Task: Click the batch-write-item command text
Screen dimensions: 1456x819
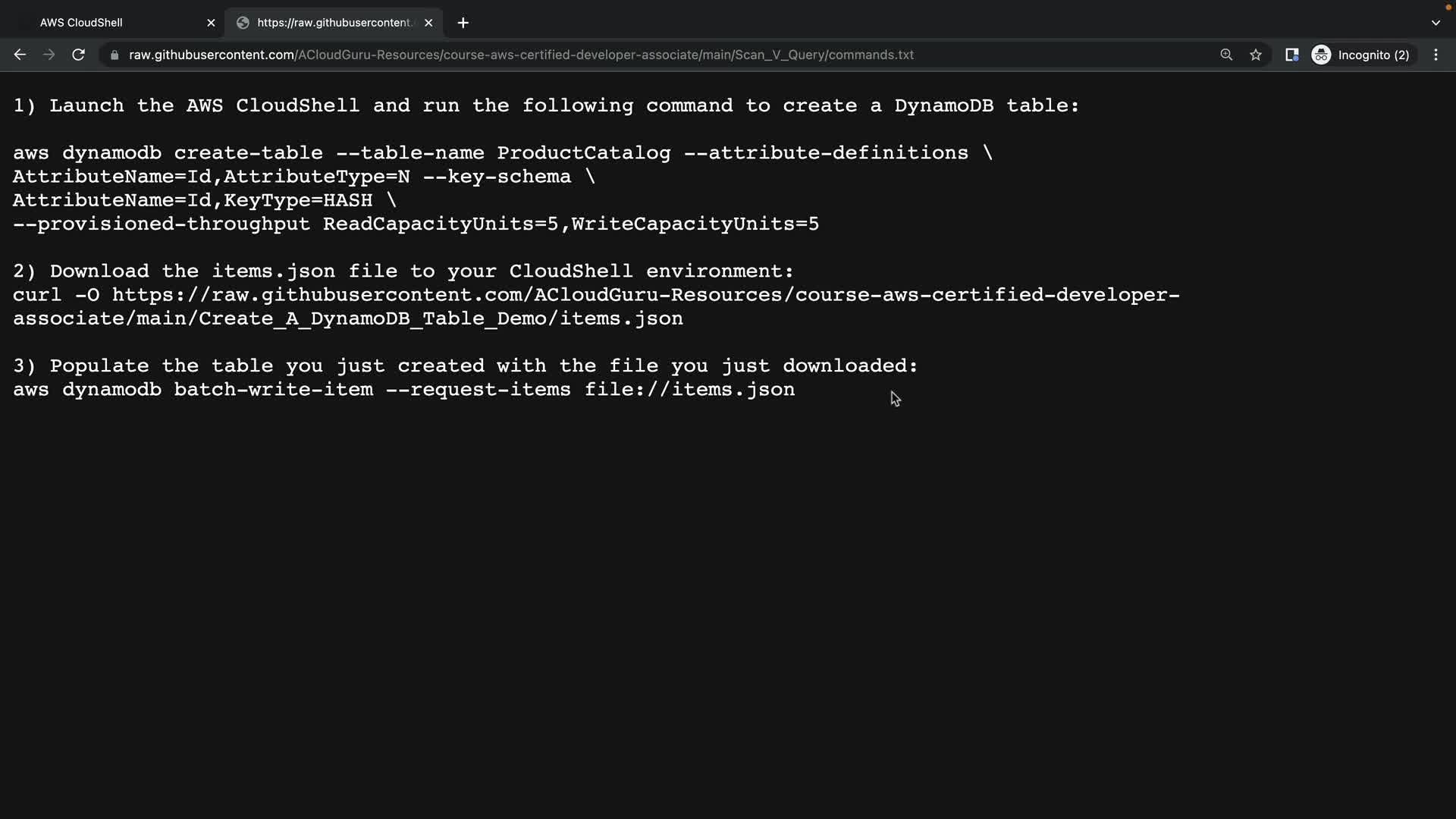Action: point(273,390)
